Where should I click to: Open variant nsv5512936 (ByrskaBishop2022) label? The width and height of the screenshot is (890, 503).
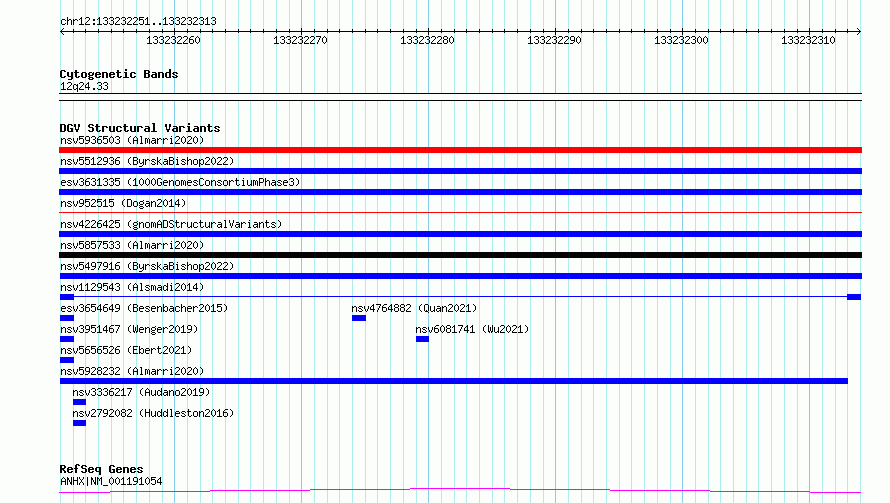pyautogui.click(x=147, y=161)
